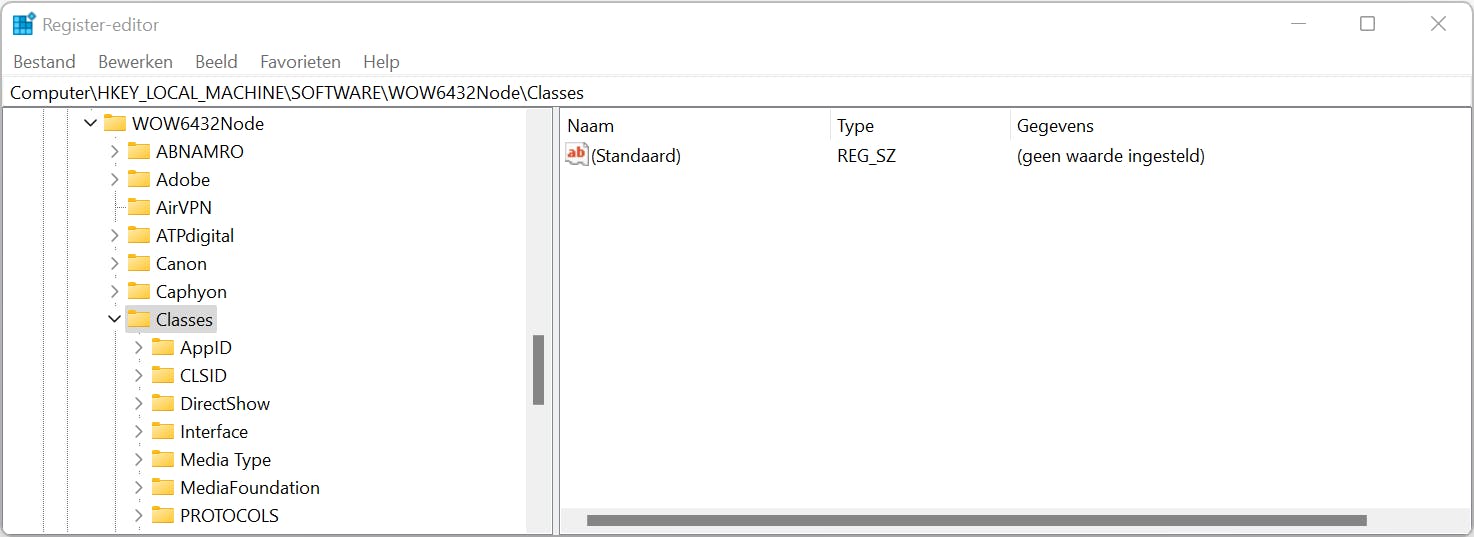Viewport: 1474px width, 537px height.
Task: Click the AirVPN folder icon
Action: coord(139,208)
